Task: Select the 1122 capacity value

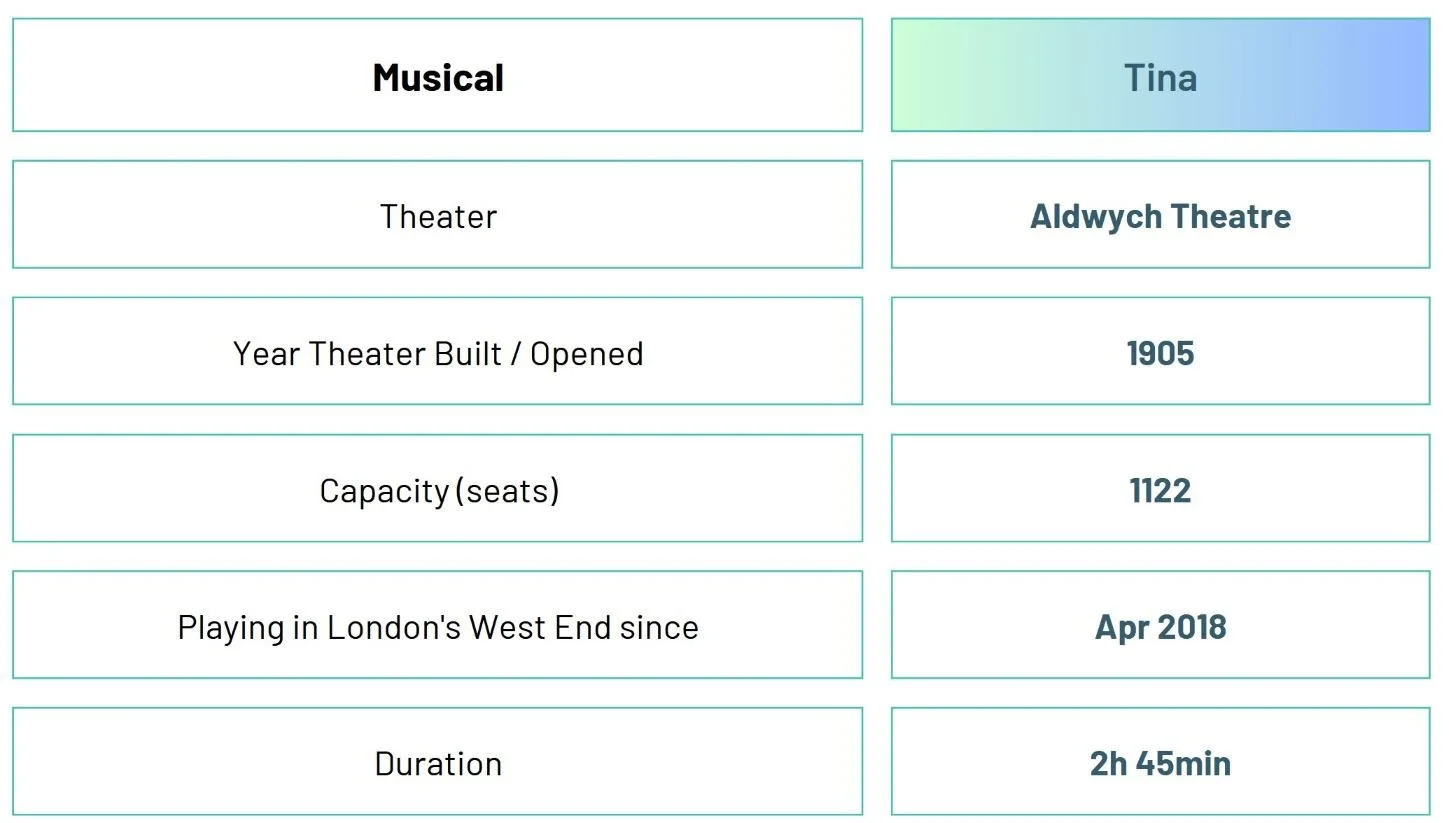Action: (x=1160, y=489)
